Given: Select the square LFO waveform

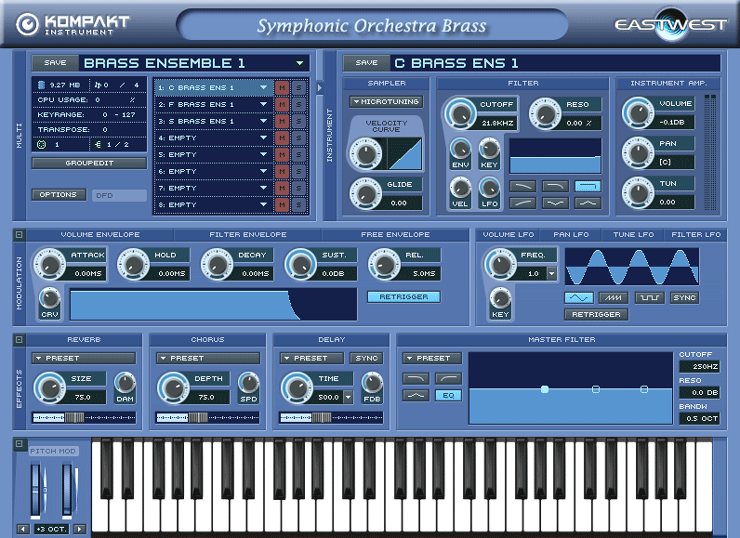Looking at the screenshot, I should (x=649, y=298).
